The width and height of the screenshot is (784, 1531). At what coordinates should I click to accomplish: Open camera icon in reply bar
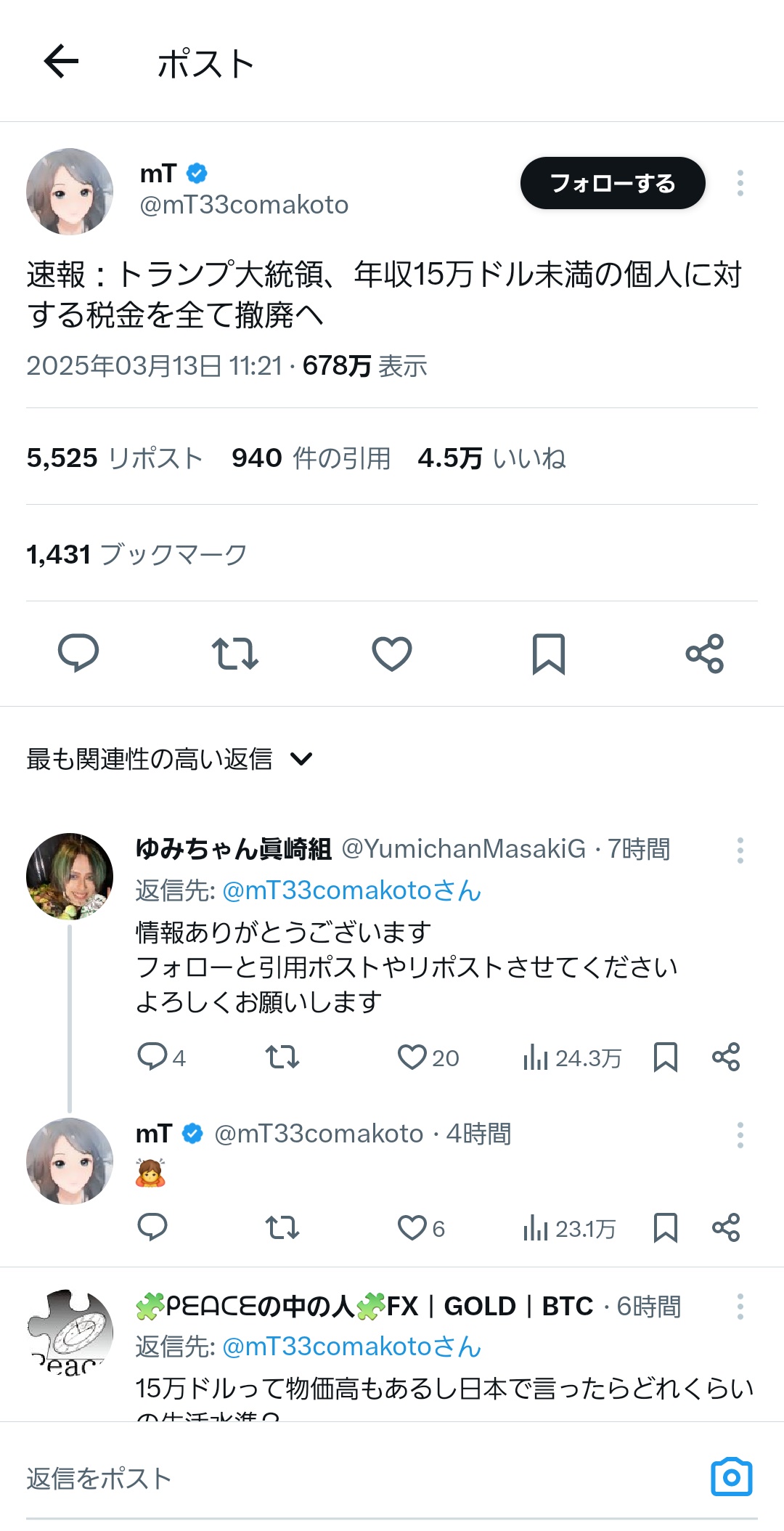(731, 1477)
